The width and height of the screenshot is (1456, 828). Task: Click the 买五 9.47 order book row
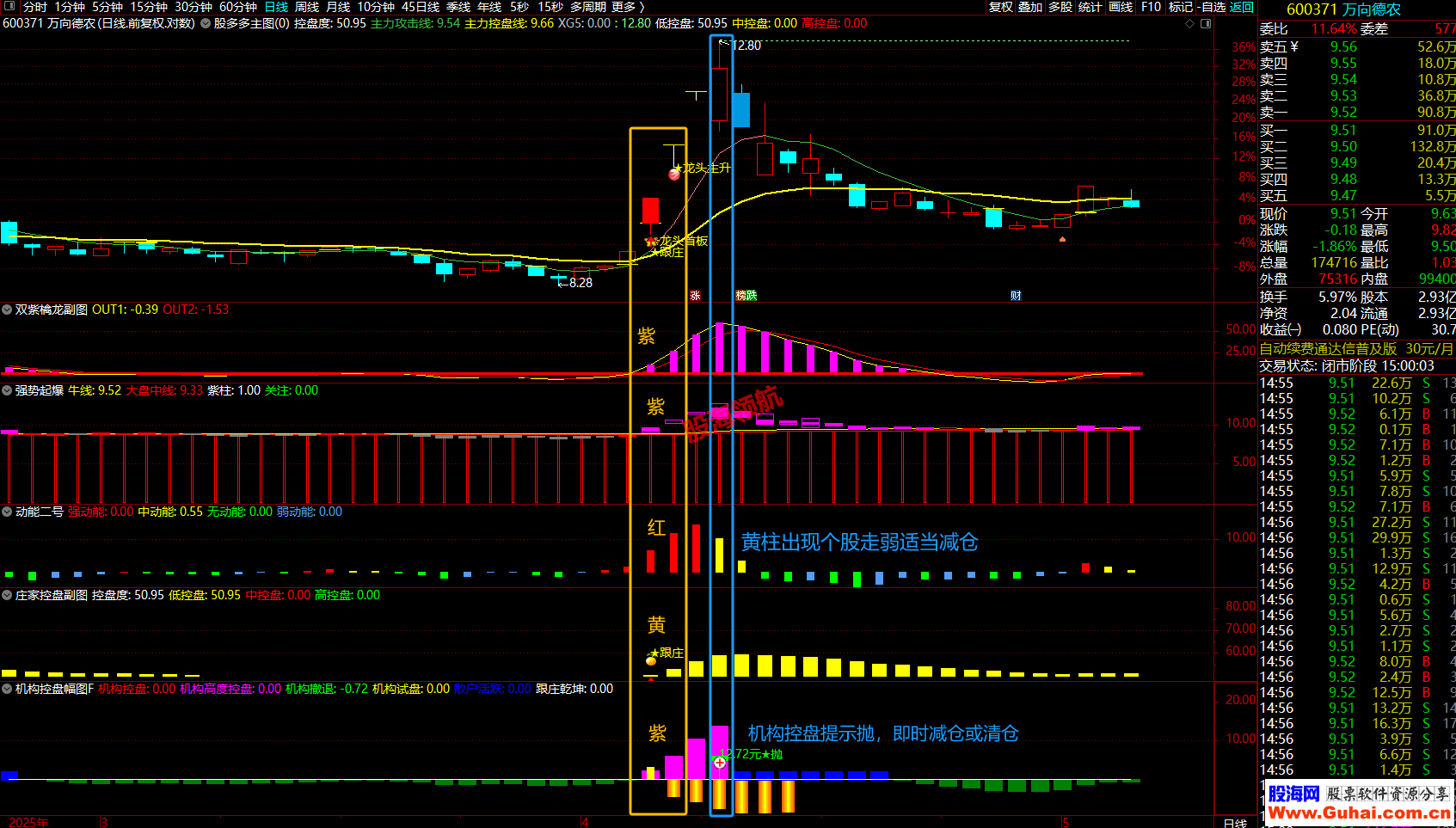(x=1357, y=196)
